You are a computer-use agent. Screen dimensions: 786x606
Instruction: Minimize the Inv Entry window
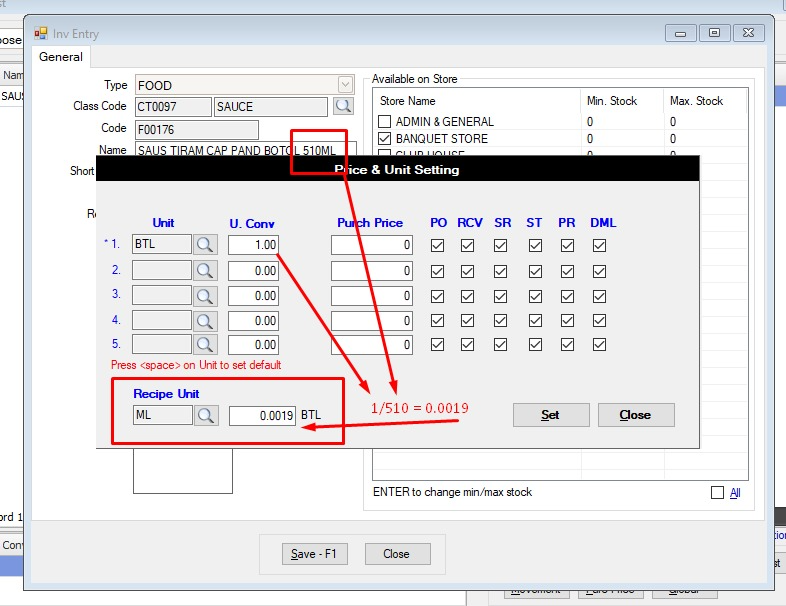(680, 33)
